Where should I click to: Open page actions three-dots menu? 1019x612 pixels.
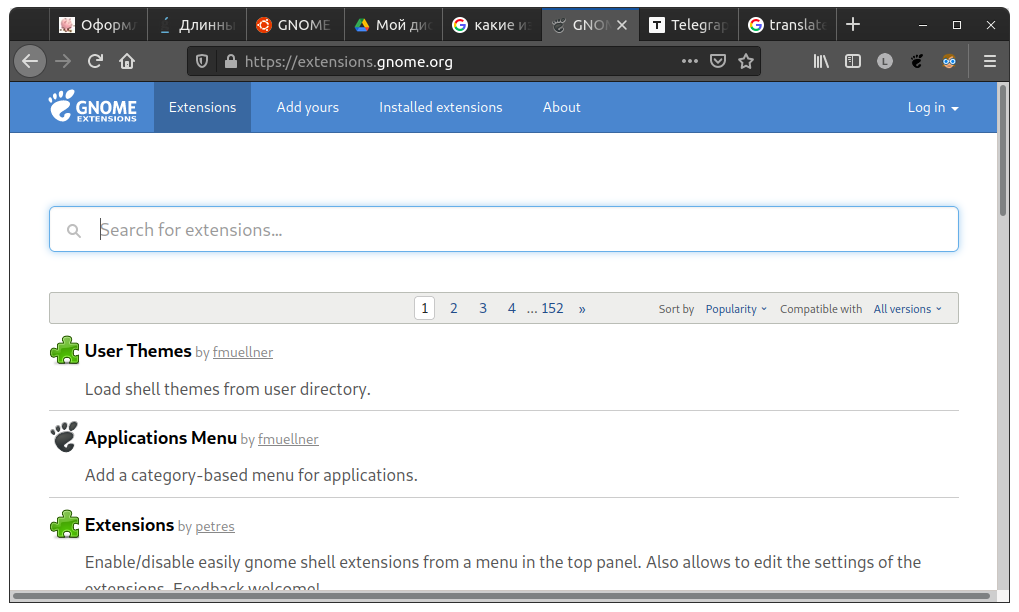click(690, 61)
